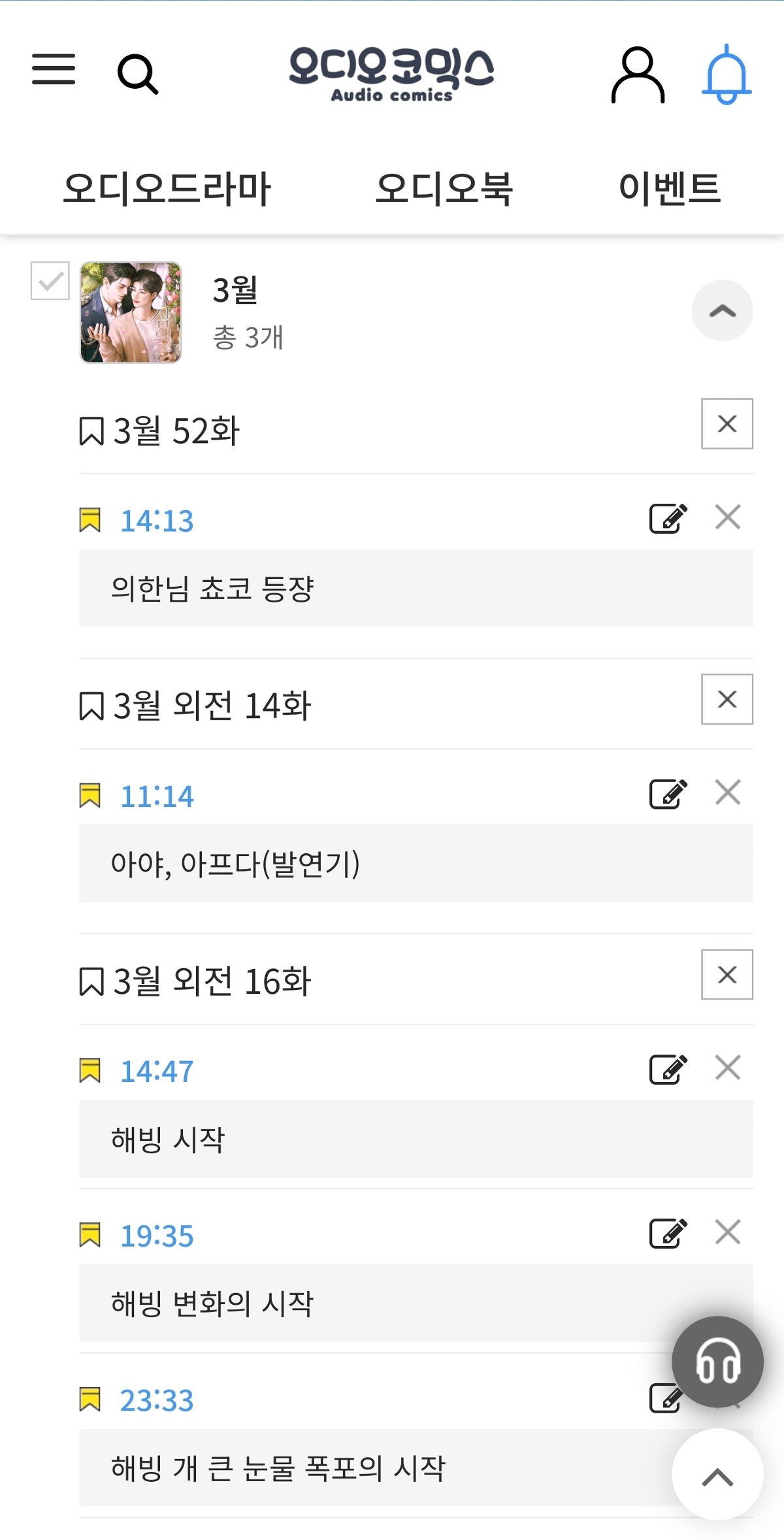784x1540 pixels.
Task: Go to Audio comics home logo
Action: click(392, 74)
